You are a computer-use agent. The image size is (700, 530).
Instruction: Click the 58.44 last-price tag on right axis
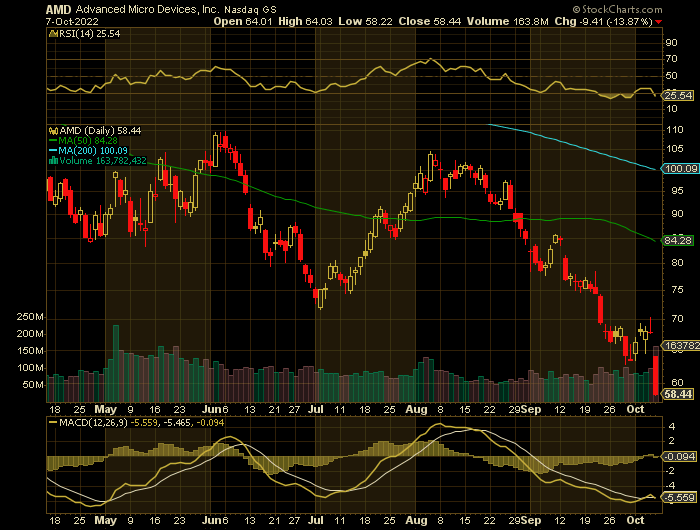click(x=678, y=394)
